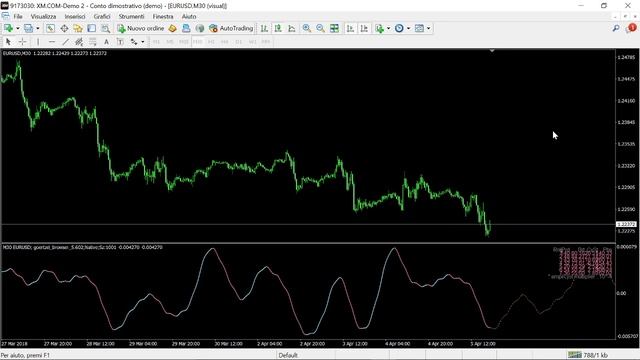Tile chart windows with the grid icon

pyautogui.click(x=334, y=28)
